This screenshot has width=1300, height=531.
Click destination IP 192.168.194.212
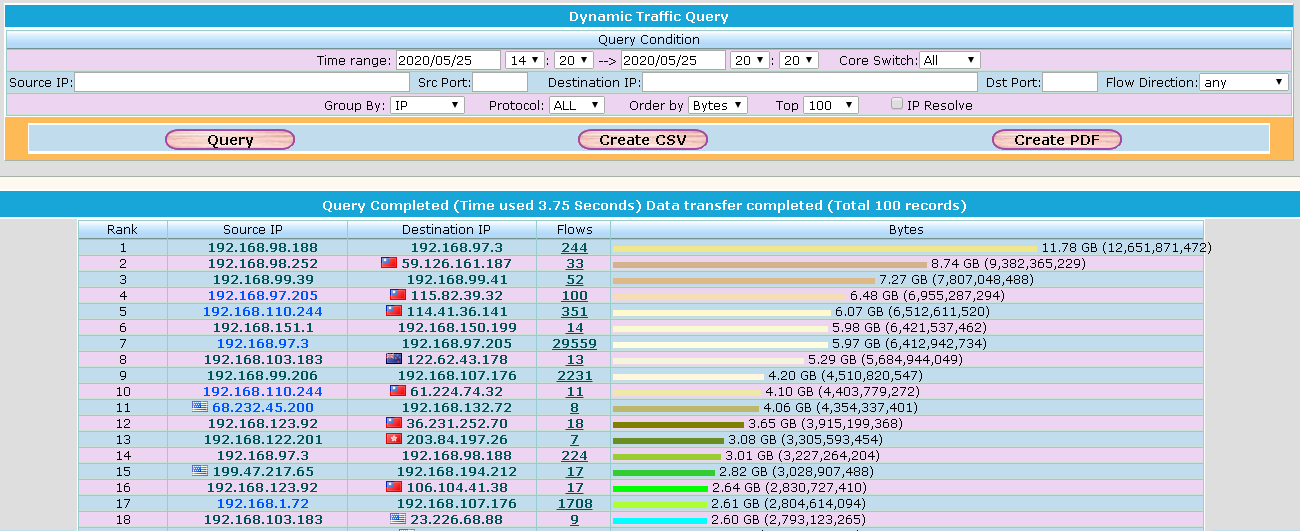click(457, 471)
